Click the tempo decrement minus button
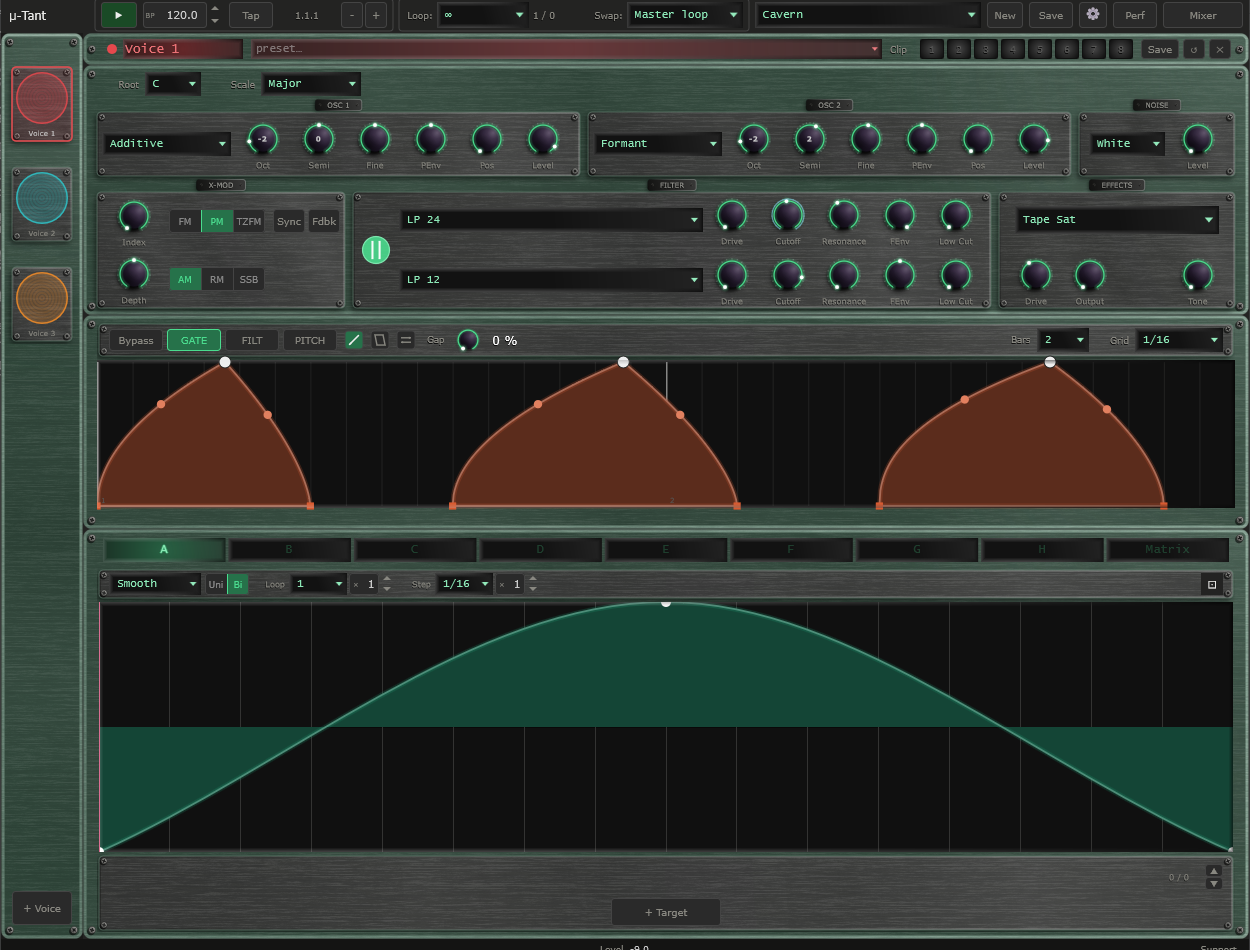The height and width of the screenshot is (950, 1250). coord(351,15)
